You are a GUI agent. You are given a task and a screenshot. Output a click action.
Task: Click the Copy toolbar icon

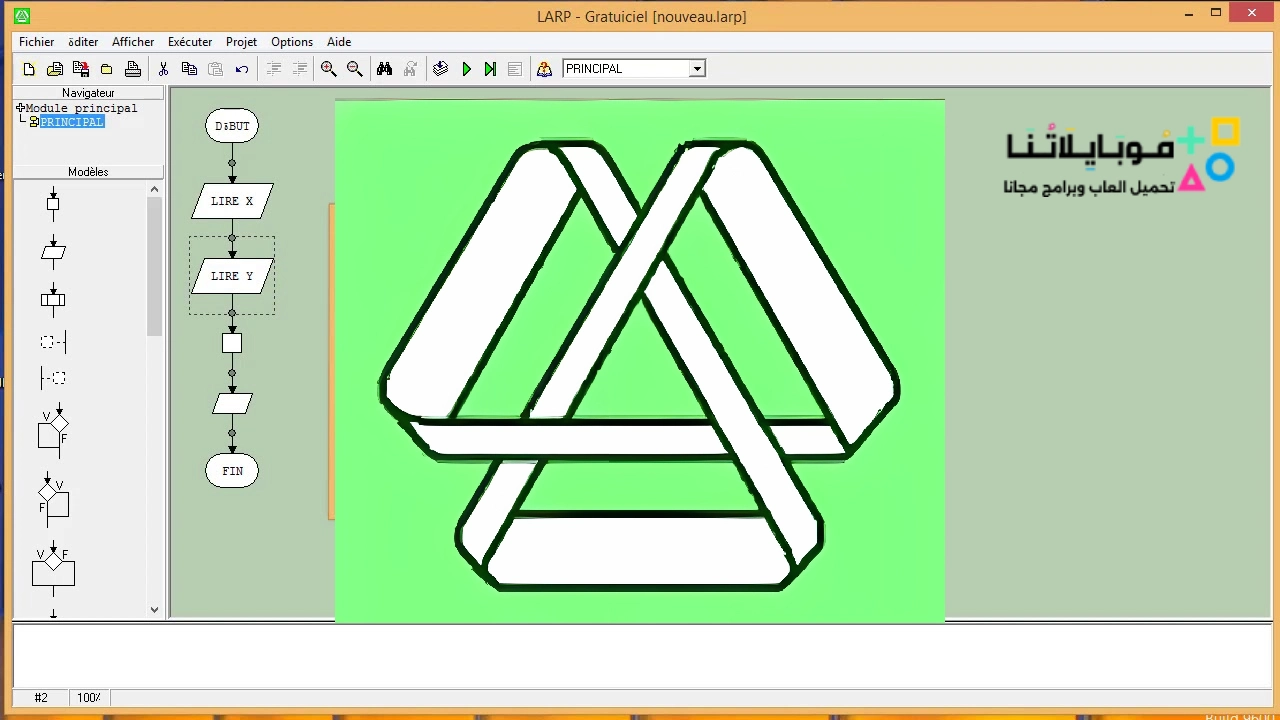[x=189, y=69]
